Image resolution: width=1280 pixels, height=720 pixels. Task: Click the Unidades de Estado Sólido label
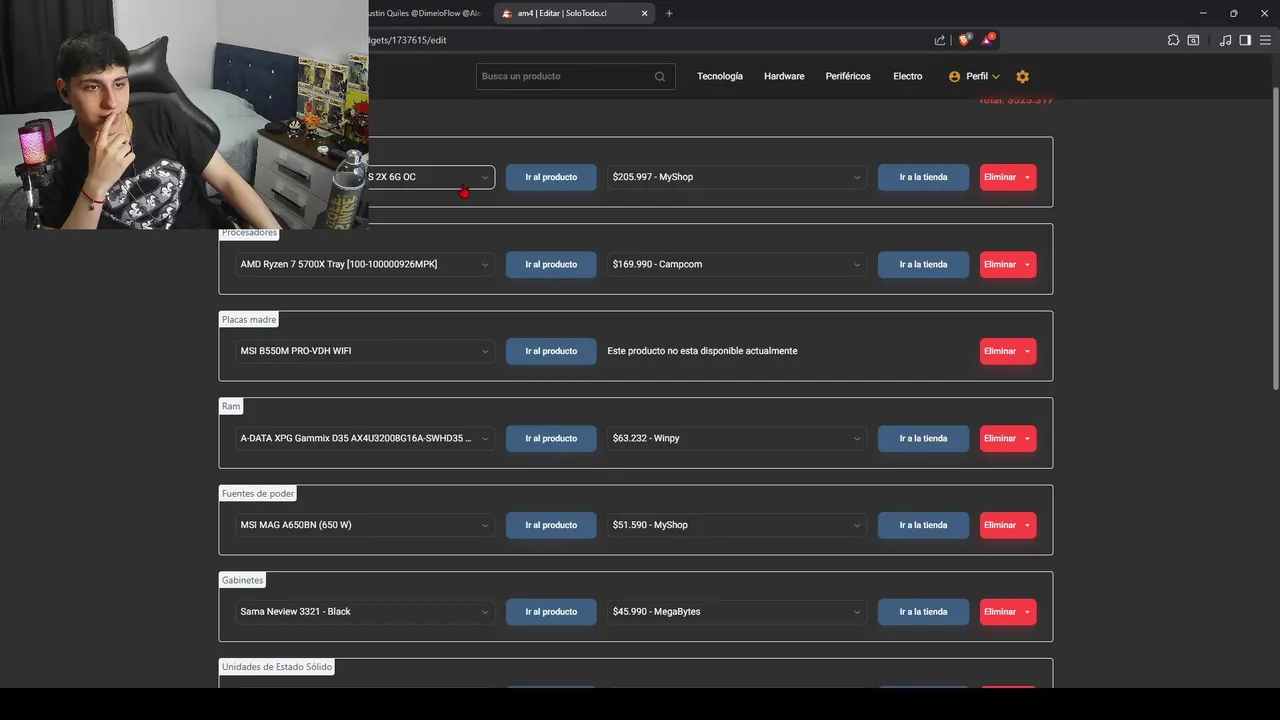pos(277,666)
